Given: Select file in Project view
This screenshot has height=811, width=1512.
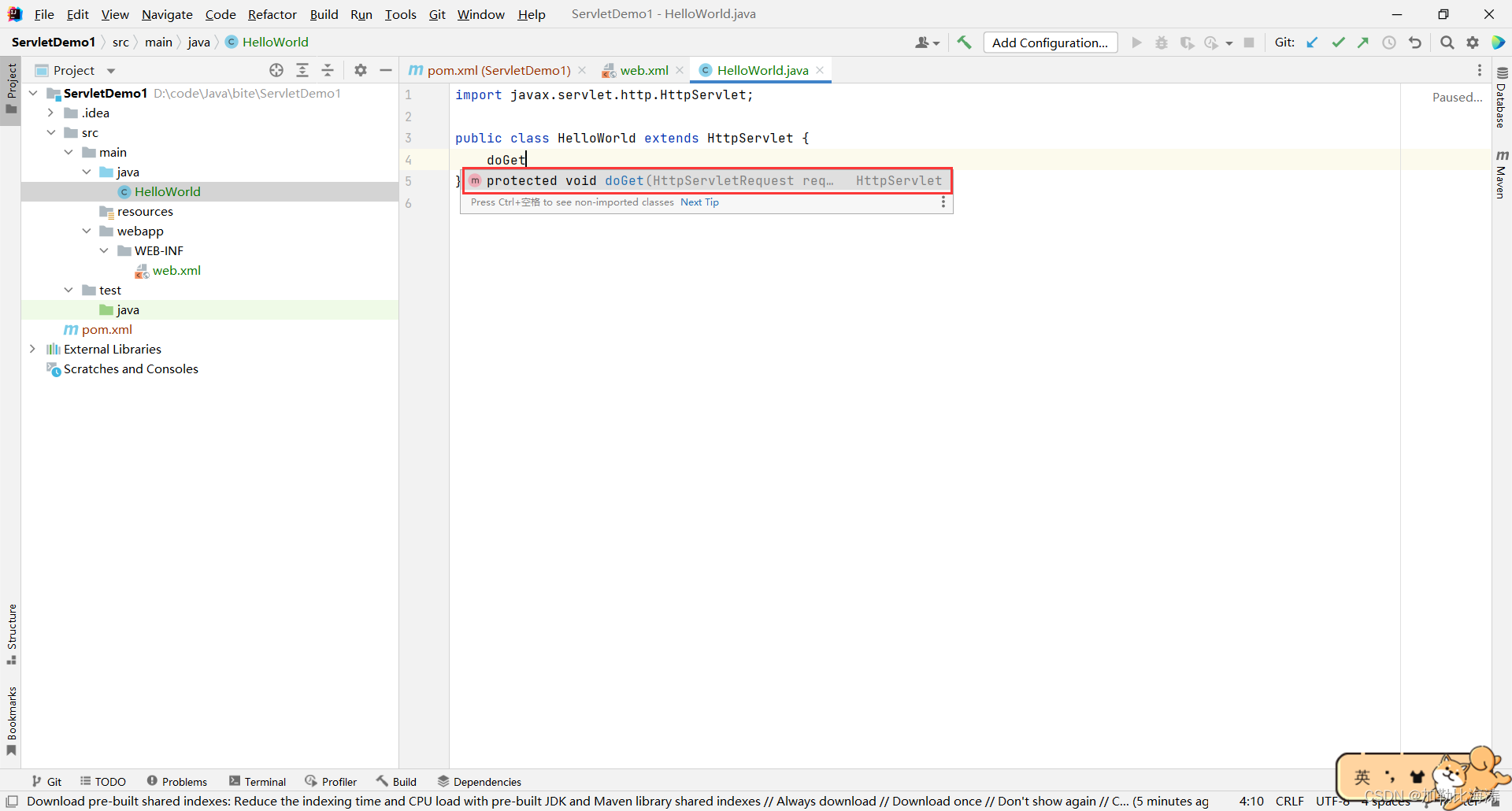Looking at the screenshot, I should (x=276, y=70).
